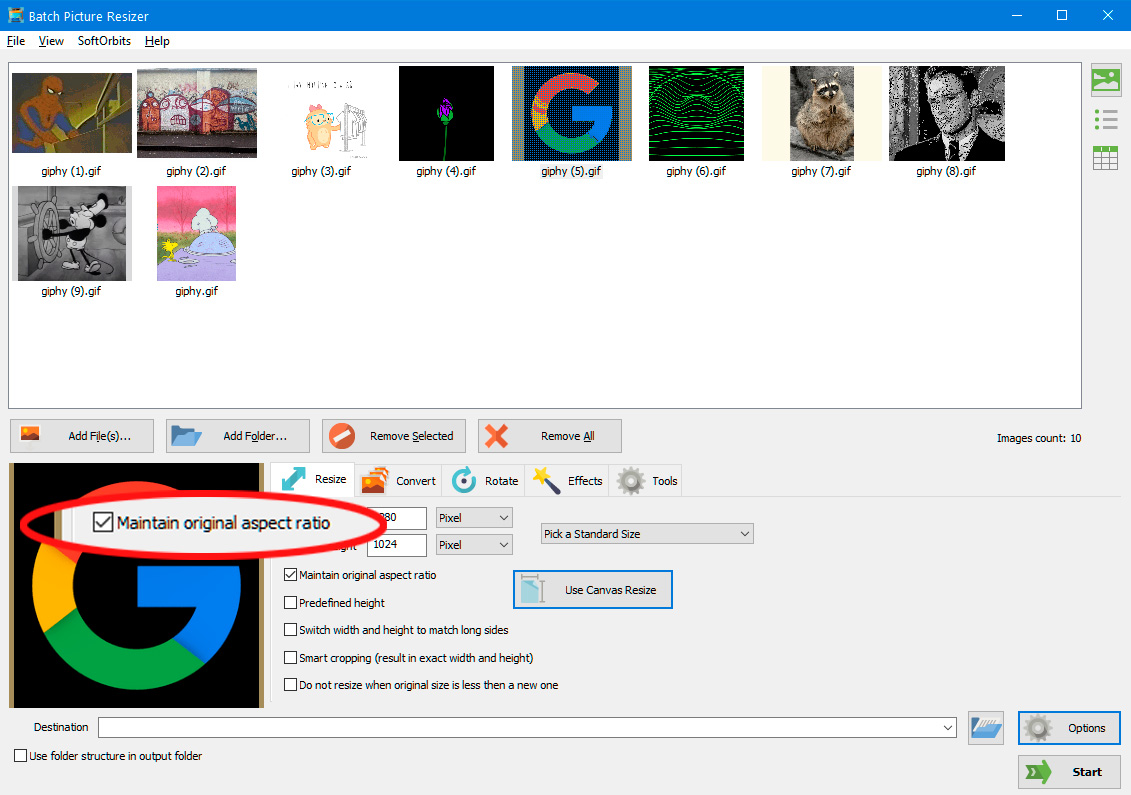Enable Predefined height
This screenshot has height=795, width=1131.
pyautogui.click(x=290, y=602)
